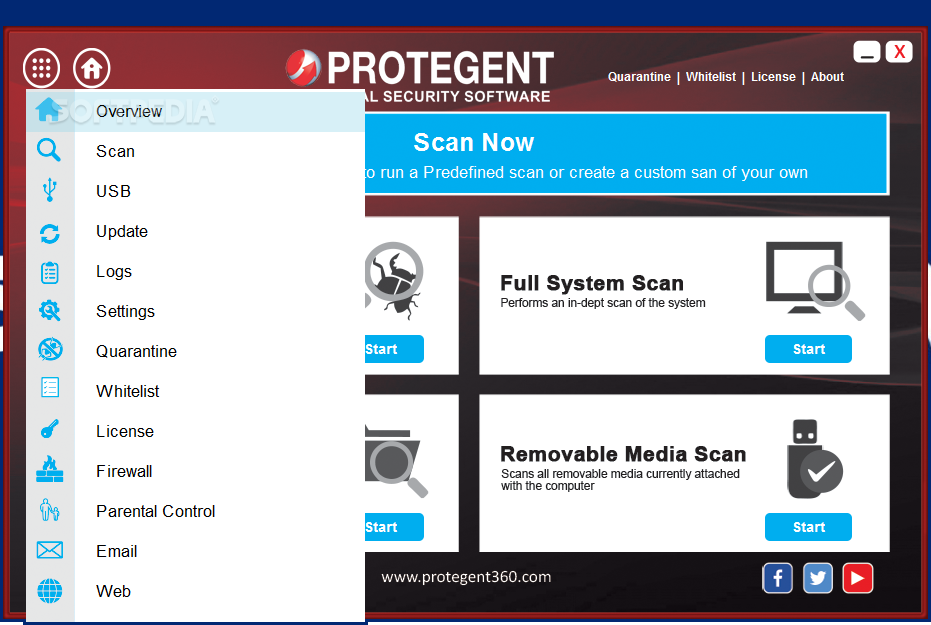Click the USB symbol icon
The height and width of the screenshot is (625, 931).
pos(50,190)
